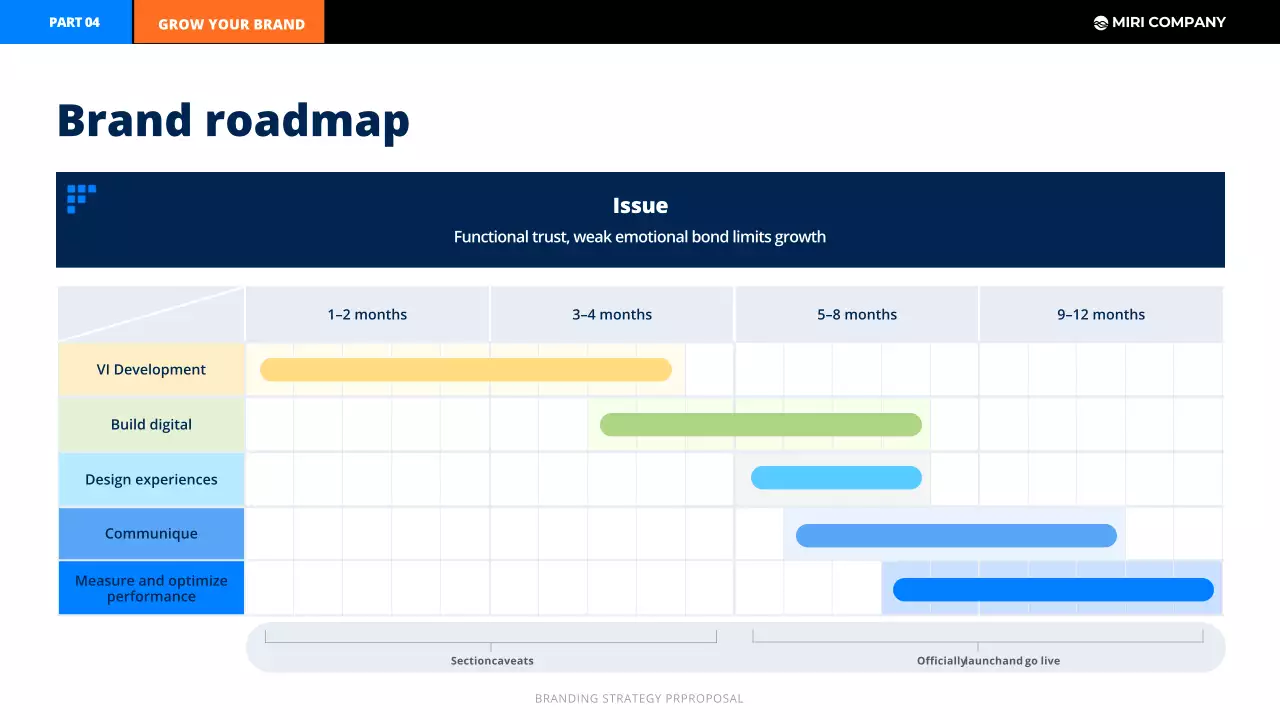
Task: Click the Build digital row label
Action: point(151,425)
